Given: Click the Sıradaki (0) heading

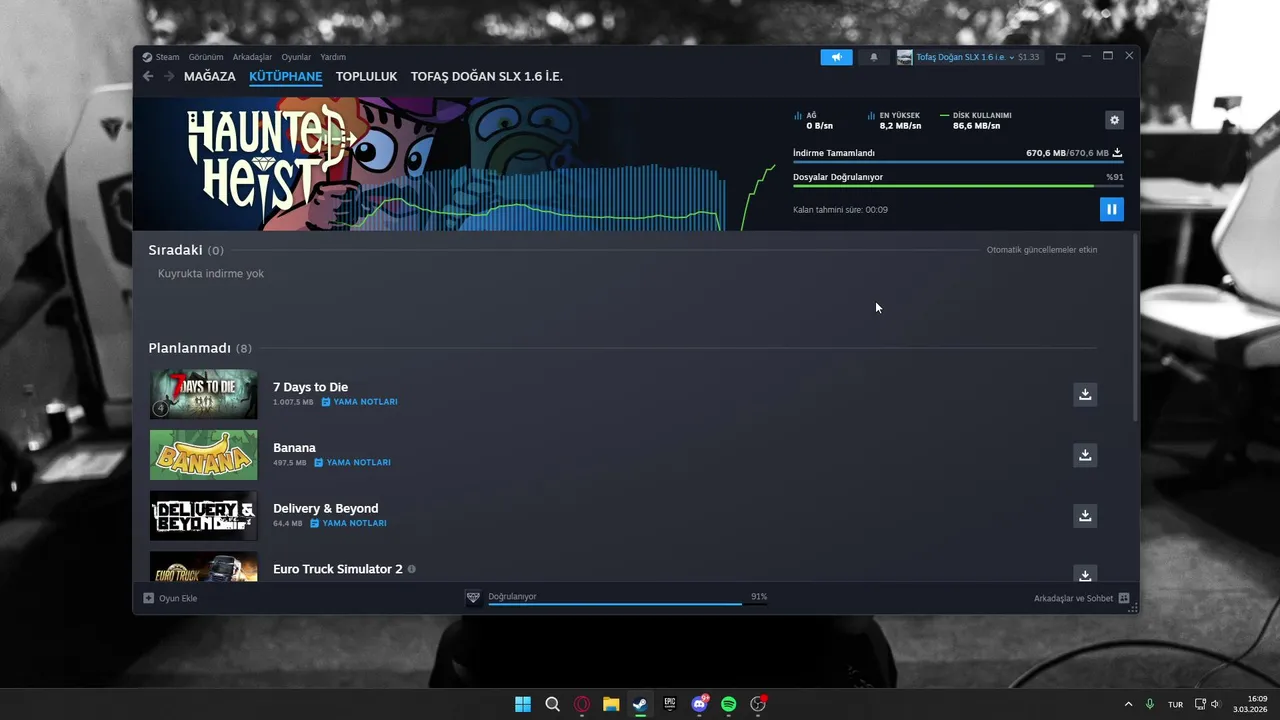Looking at the screenshot, I should (x=186, y=250).
